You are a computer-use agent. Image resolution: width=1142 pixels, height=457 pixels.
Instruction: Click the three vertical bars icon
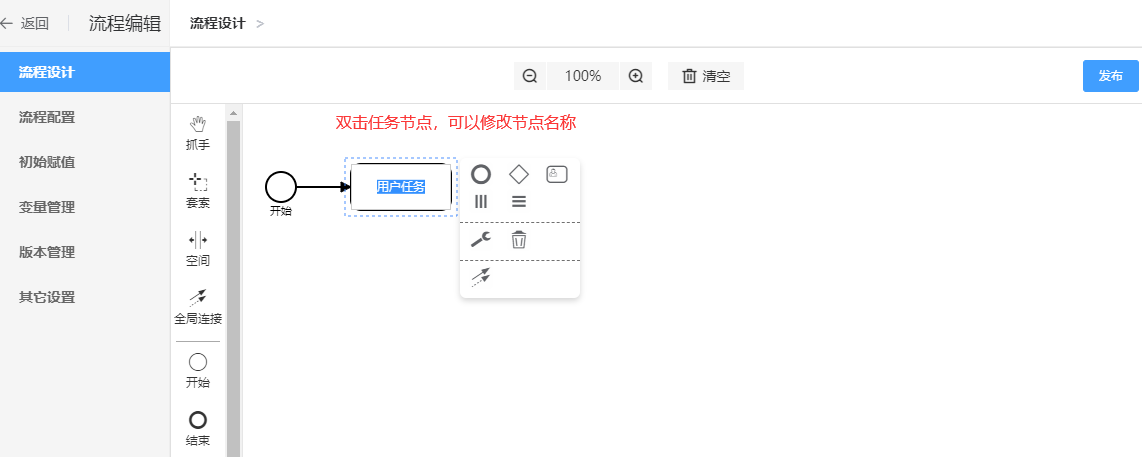tap(481, 201)
